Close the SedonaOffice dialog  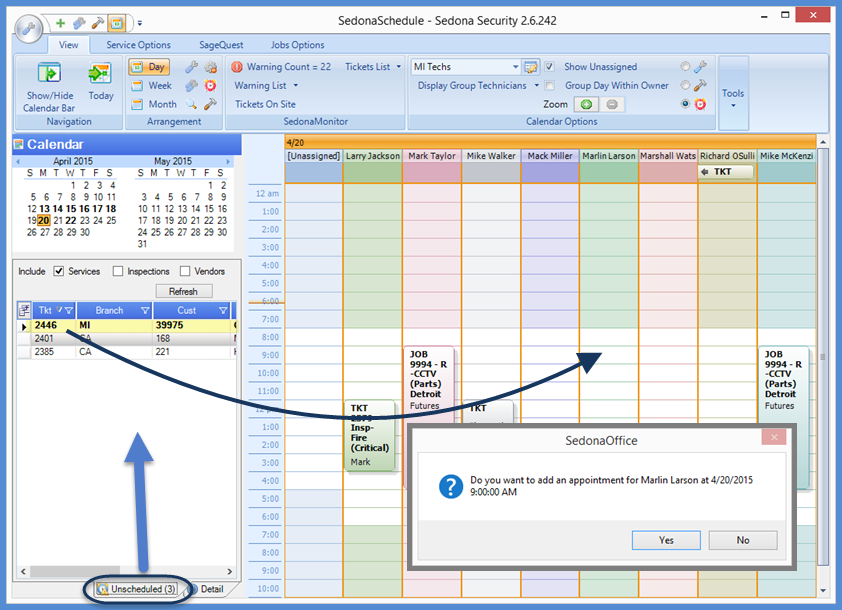tap(774, 437)
